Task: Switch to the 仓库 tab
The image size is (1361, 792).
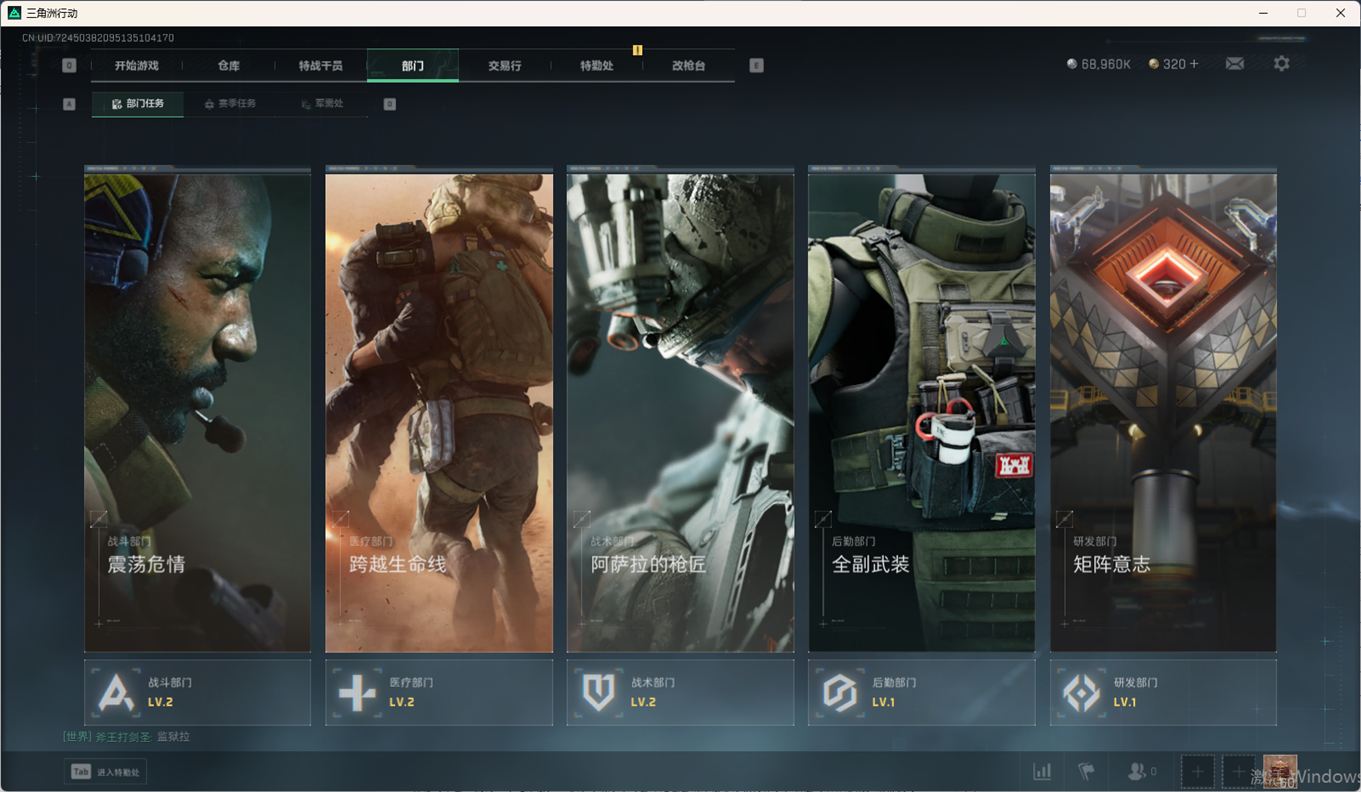Action: coord(229,66)
